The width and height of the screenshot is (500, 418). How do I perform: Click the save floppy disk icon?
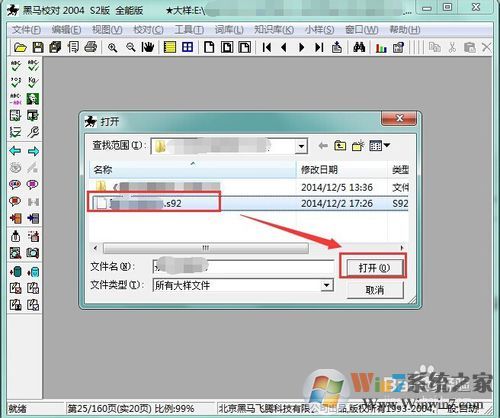pos(38,47)
